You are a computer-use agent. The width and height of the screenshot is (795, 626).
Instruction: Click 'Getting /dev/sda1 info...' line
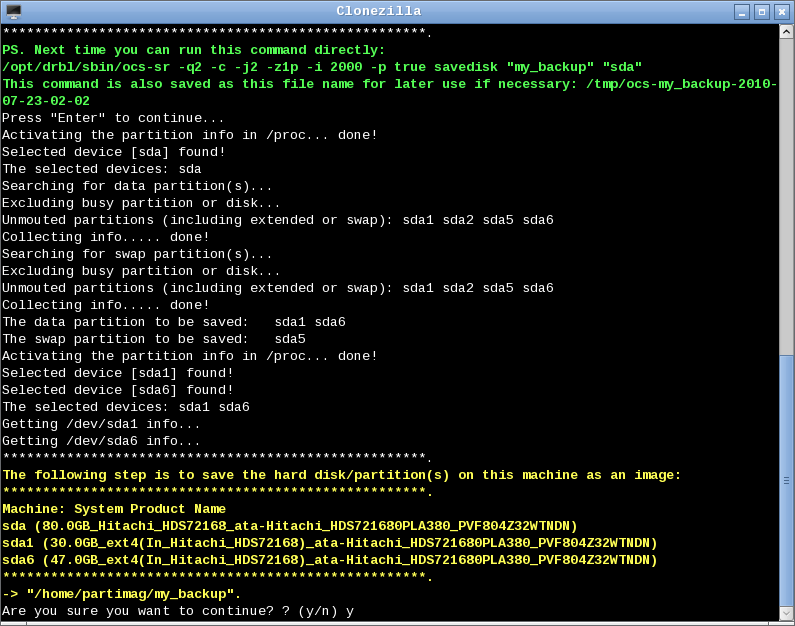(x=101, y=424)
